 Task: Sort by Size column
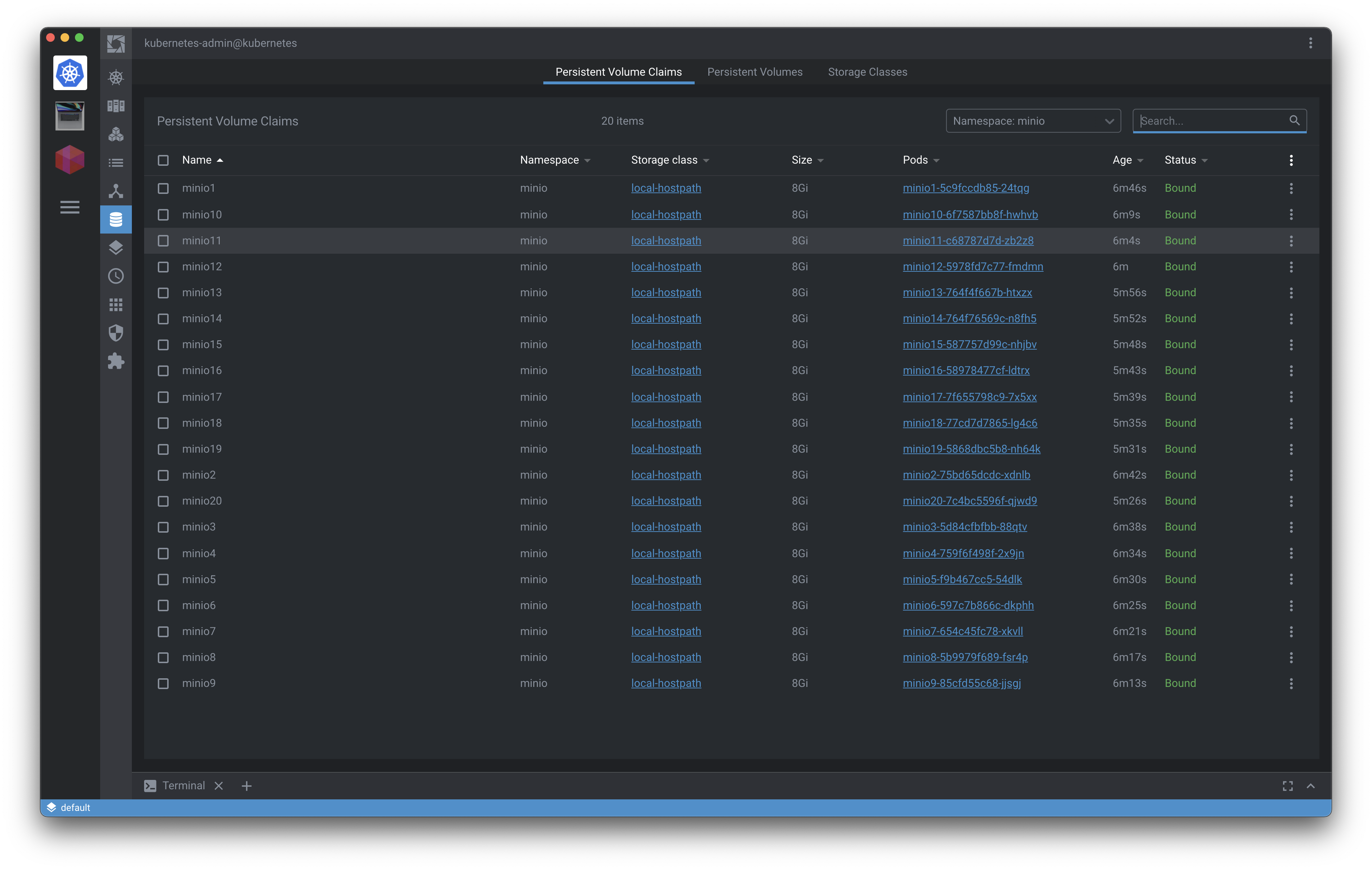tap(807, 160)
